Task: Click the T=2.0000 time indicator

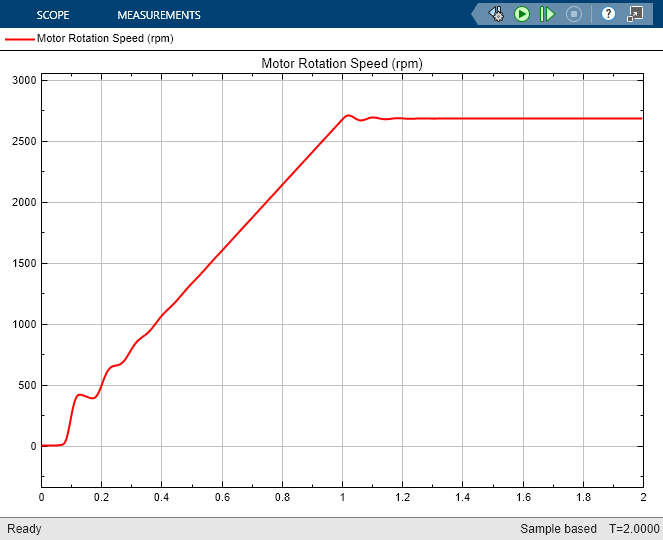Action: coord(634,529)
